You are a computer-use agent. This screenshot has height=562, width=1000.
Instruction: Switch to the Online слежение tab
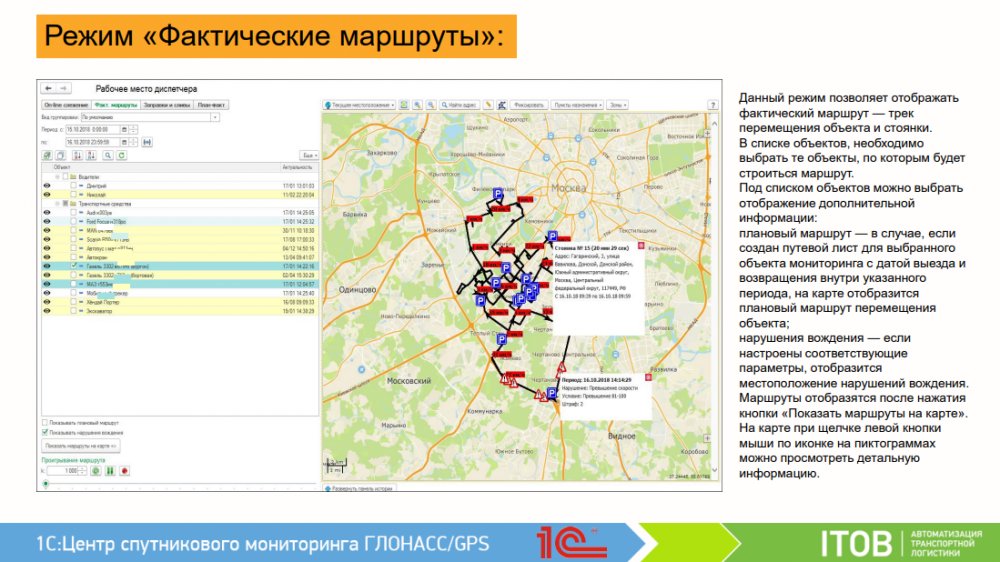[64, 104]
